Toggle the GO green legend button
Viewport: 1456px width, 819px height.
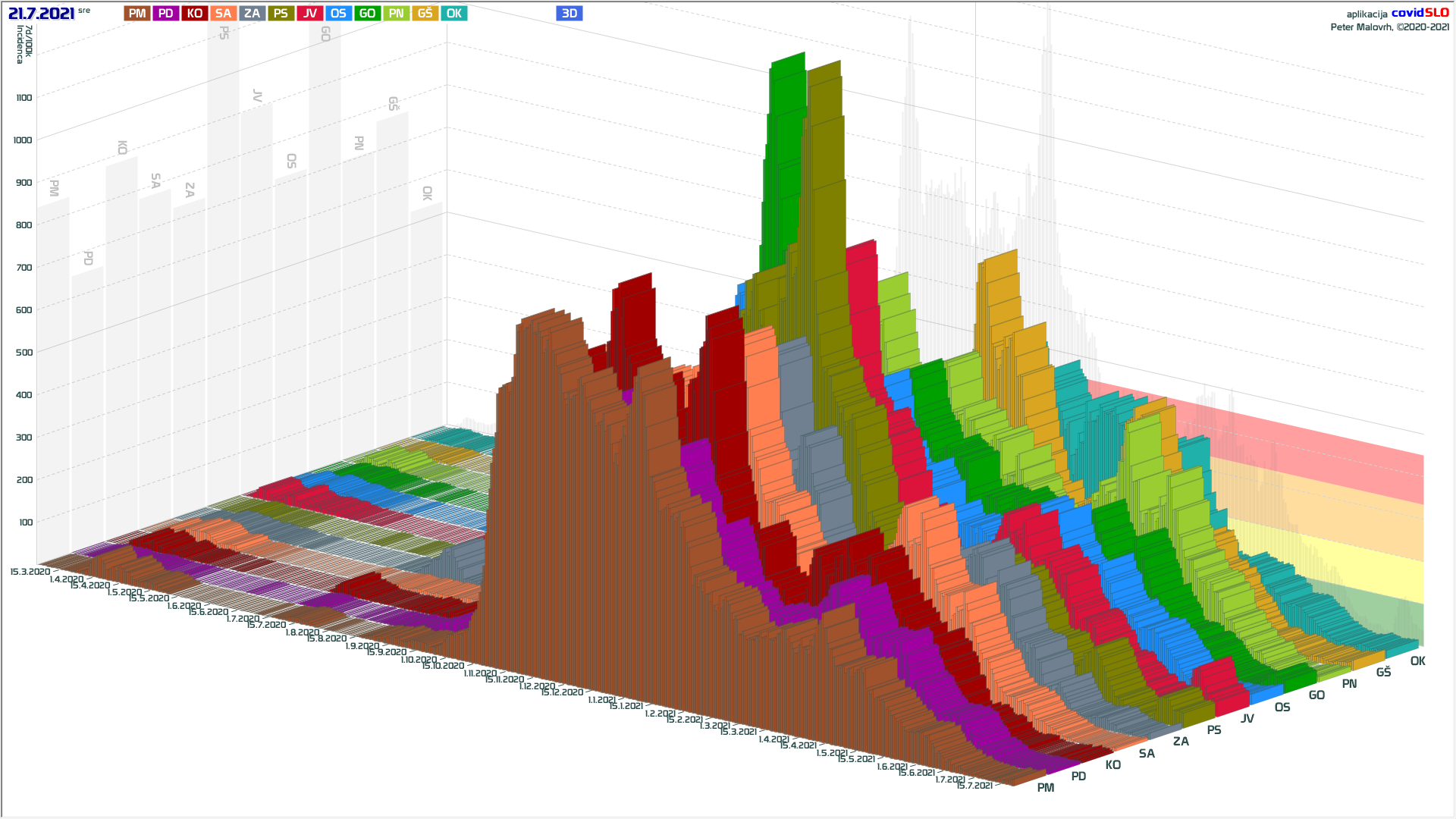tap(368, 14)
